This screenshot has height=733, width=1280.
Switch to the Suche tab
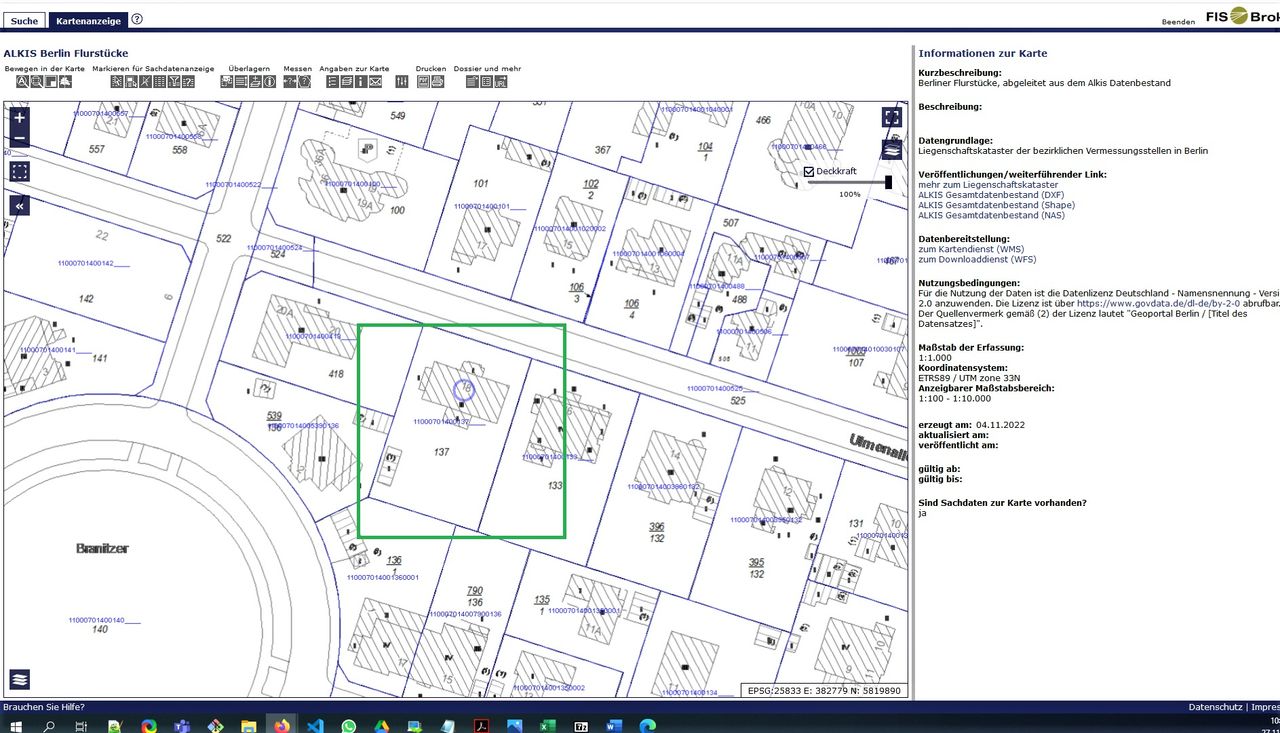24,20
